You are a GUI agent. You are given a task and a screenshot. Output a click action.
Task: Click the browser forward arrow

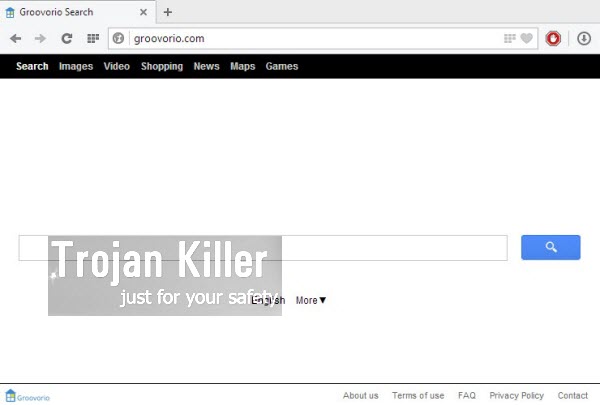40,39
